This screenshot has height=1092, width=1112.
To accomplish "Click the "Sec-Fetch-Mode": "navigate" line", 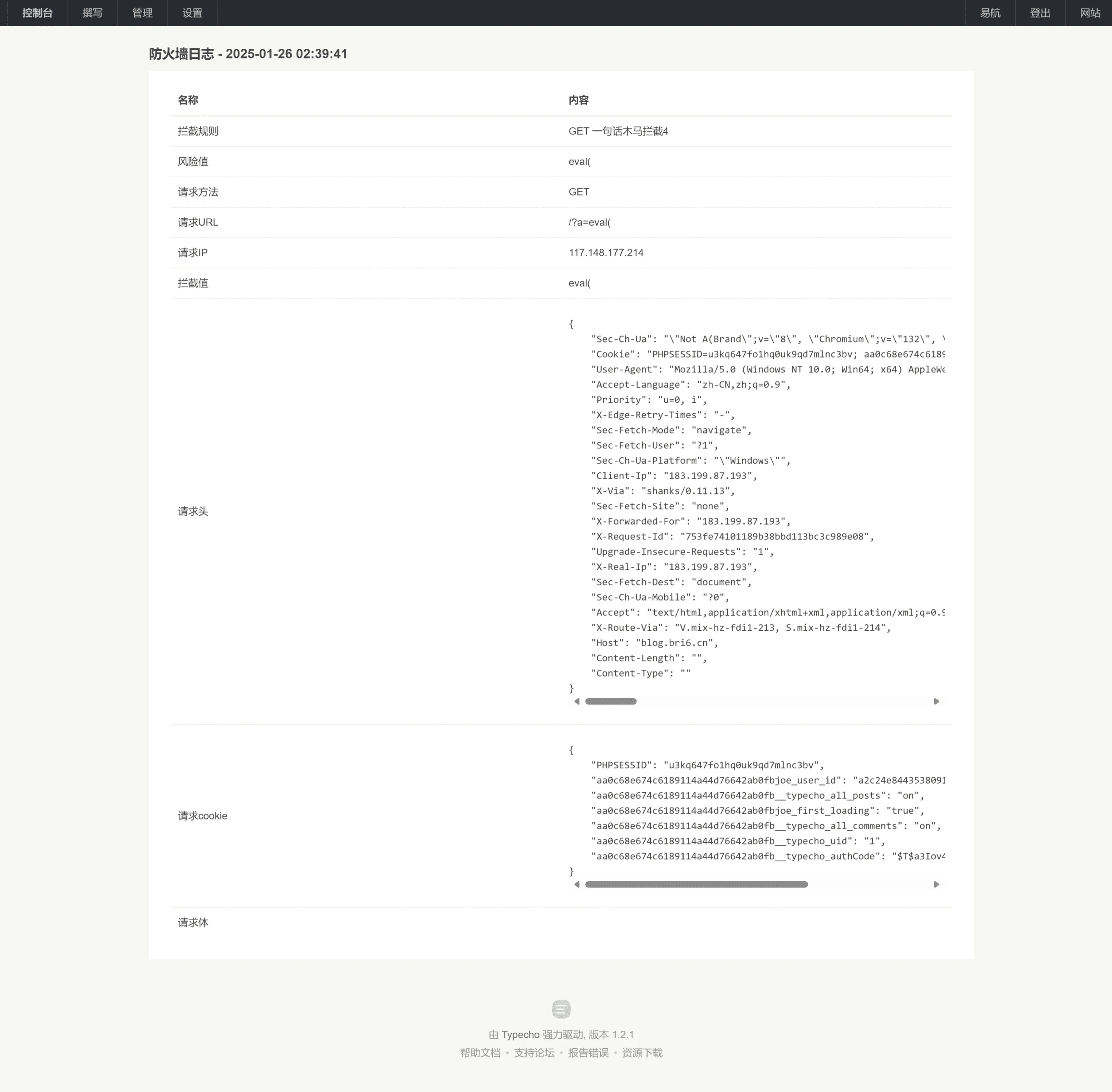I will pyautogui.click(x=671, y=430).
